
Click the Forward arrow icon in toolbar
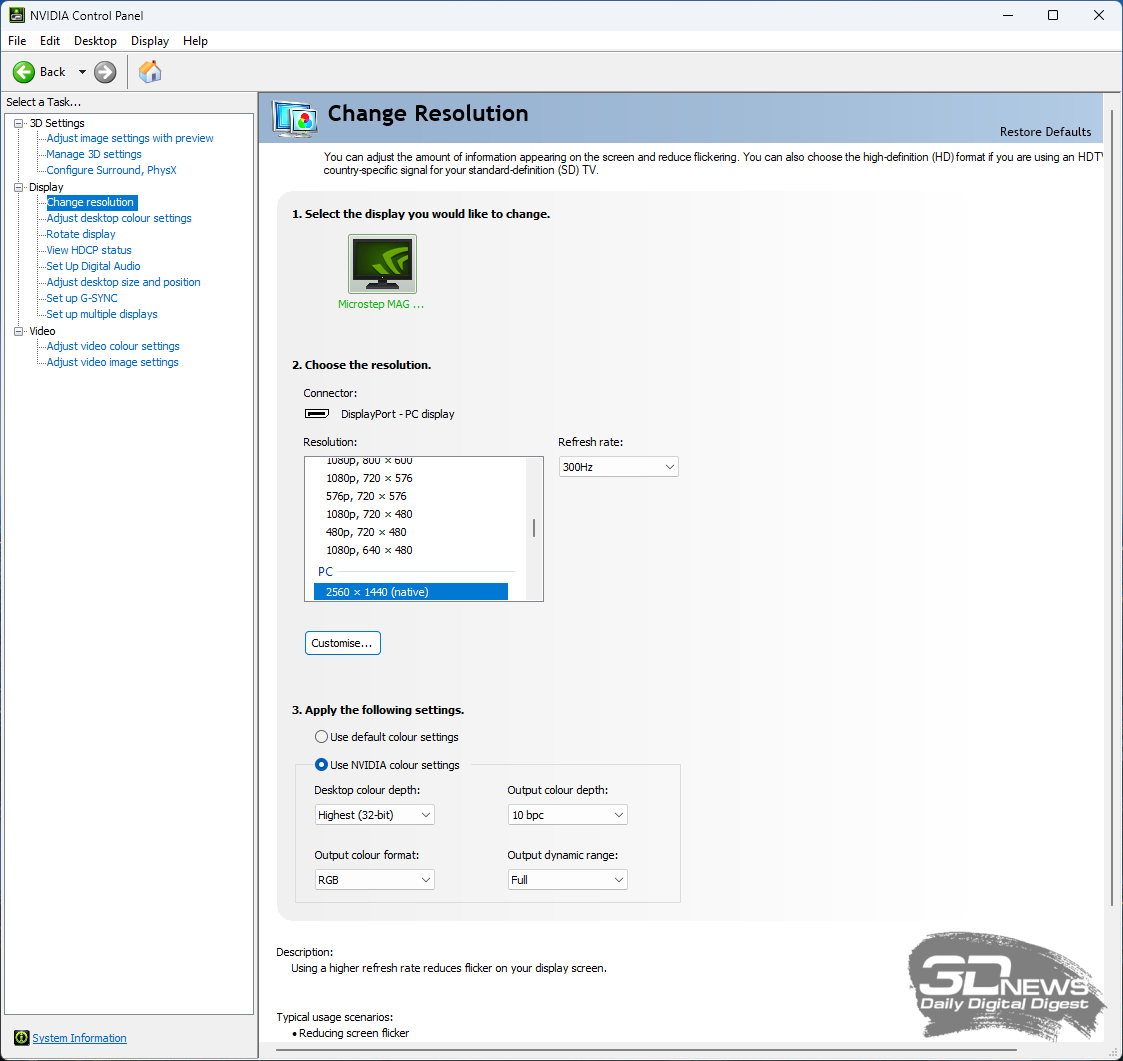coord(105,72)
